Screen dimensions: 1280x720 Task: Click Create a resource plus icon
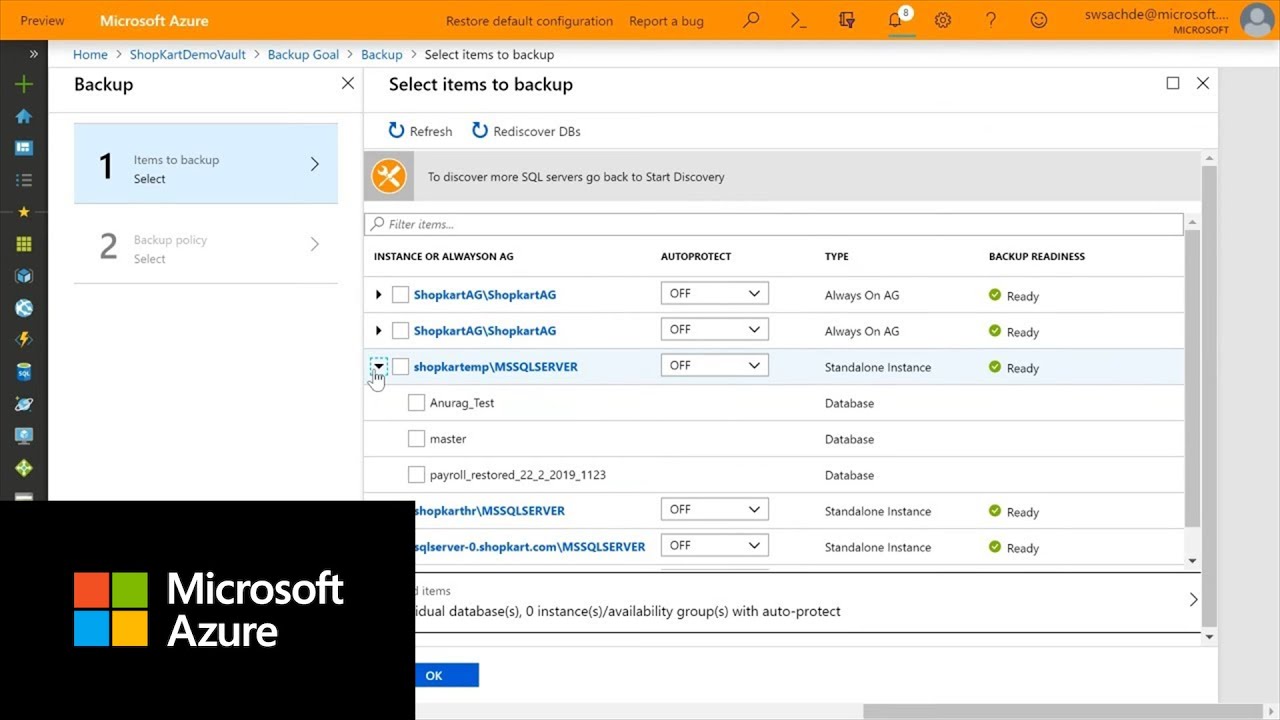pos(24,85)
